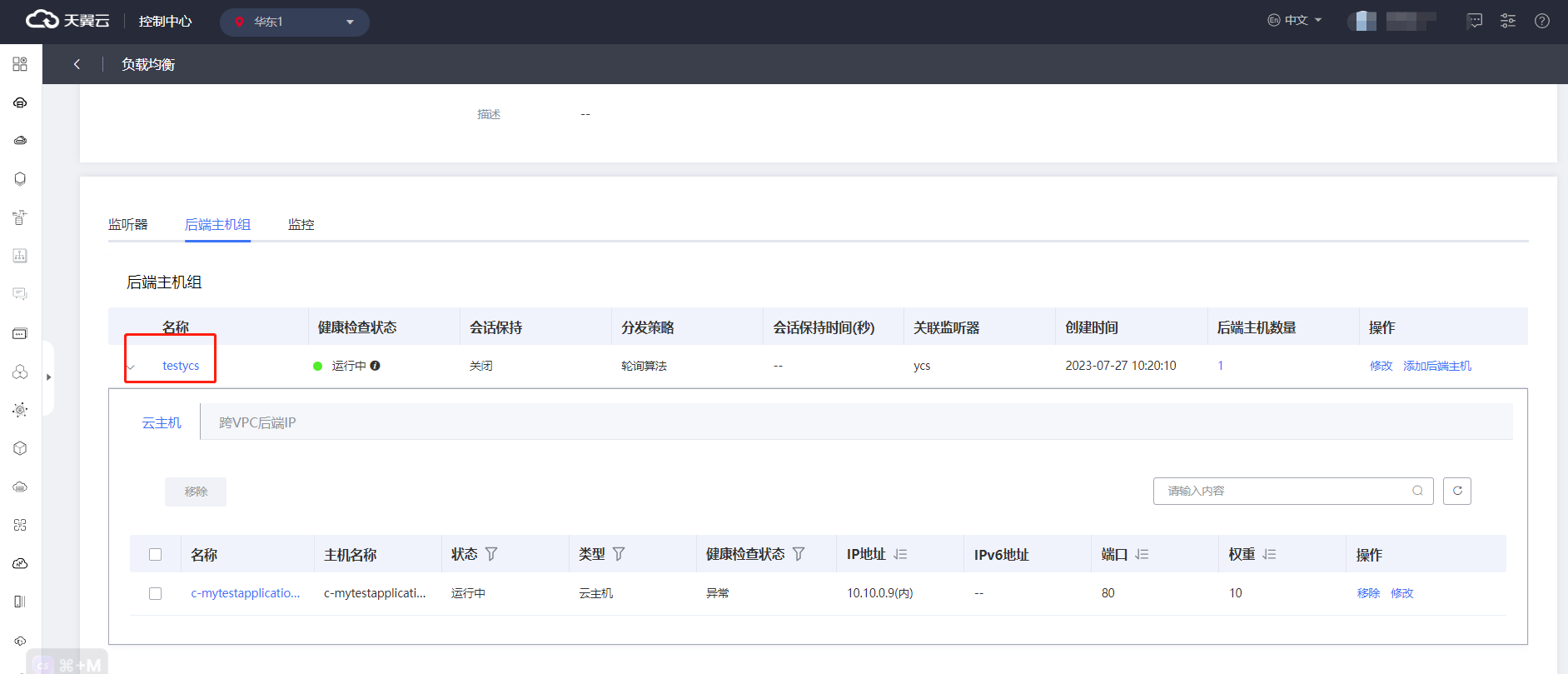This screenshot has height=674, width=1568.
Task: Check the c-mytestapplicatio row checkbox
Action: click(155, 593)
